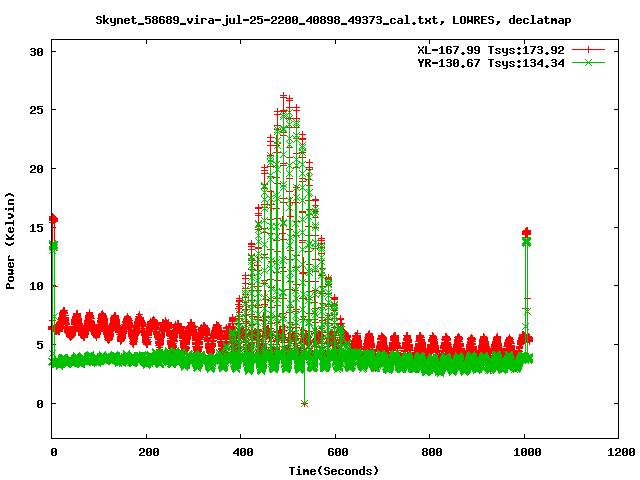Click the x-axis tick label 1000

pyautogui.click(x=527, y=452)
